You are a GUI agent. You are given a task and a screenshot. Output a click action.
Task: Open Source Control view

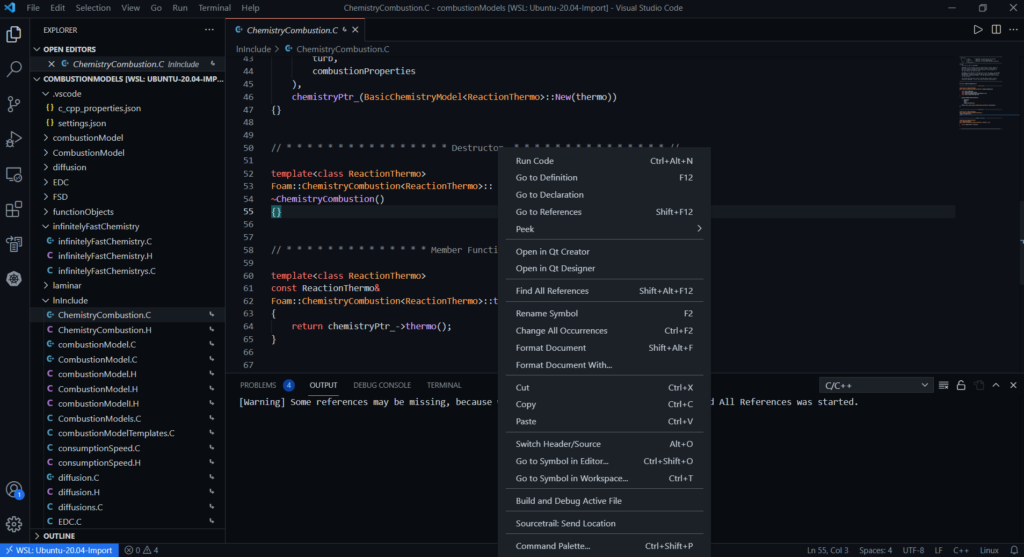(x=14, y=104)
